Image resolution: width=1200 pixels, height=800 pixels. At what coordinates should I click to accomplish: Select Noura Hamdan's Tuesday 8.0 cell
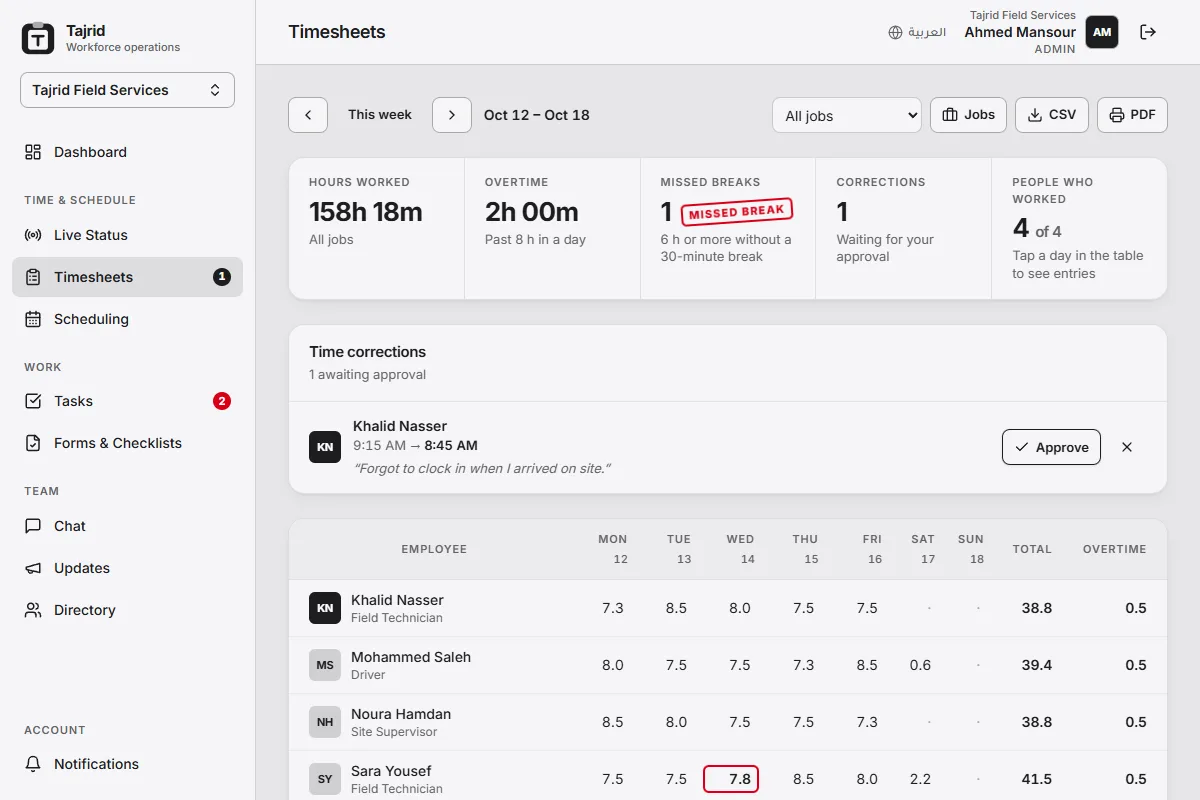[677, 722]
